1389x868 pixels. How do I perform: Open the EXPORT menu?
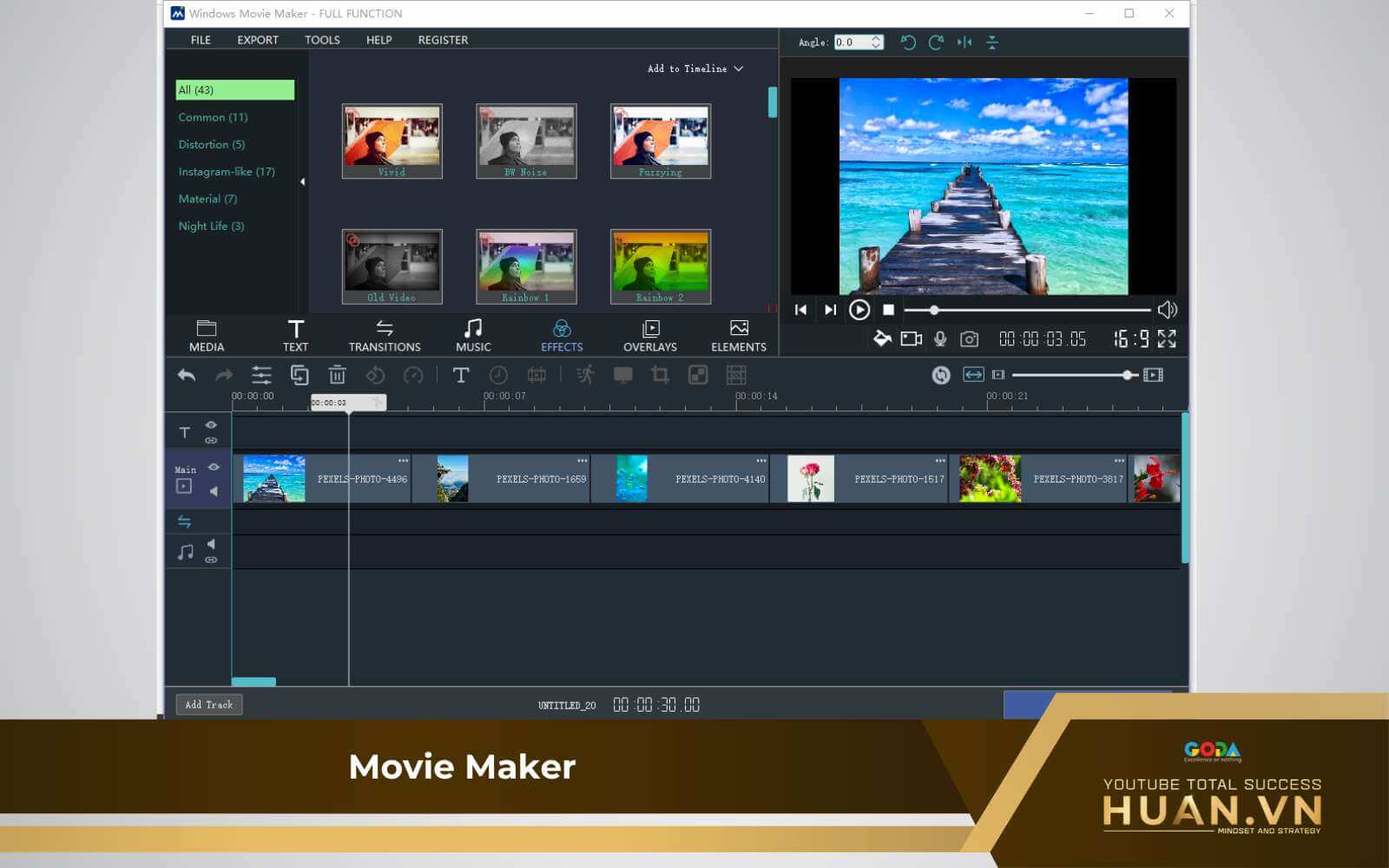coord(258,40)
